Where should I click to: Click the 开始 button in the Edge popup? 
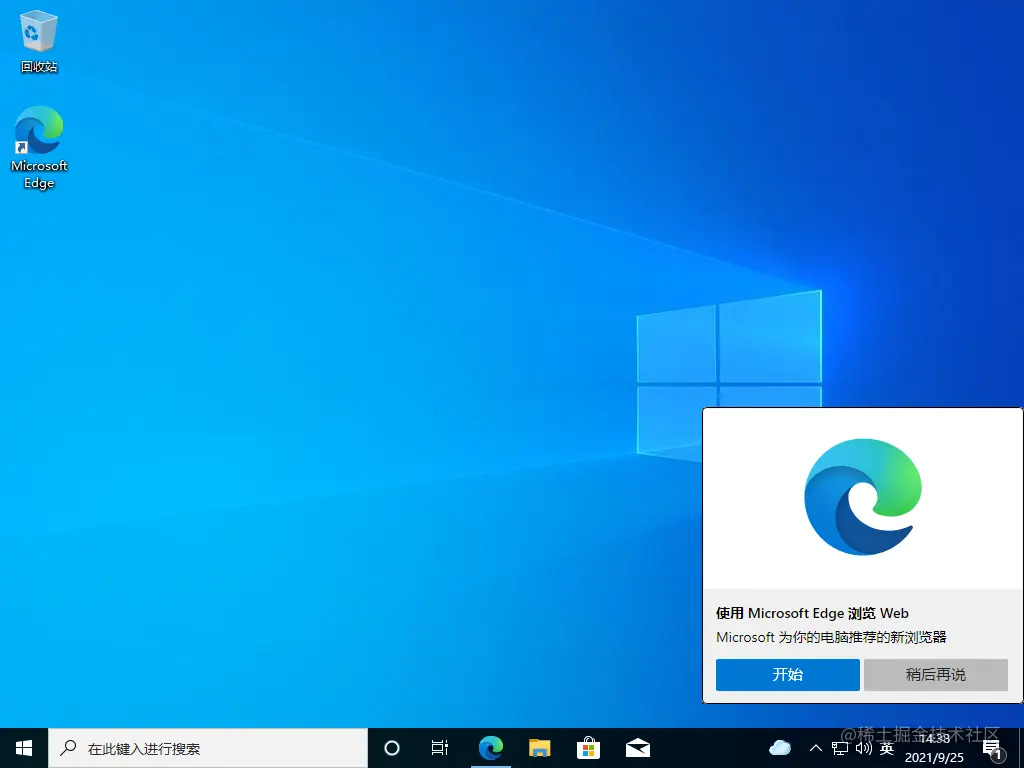[787, 674]
